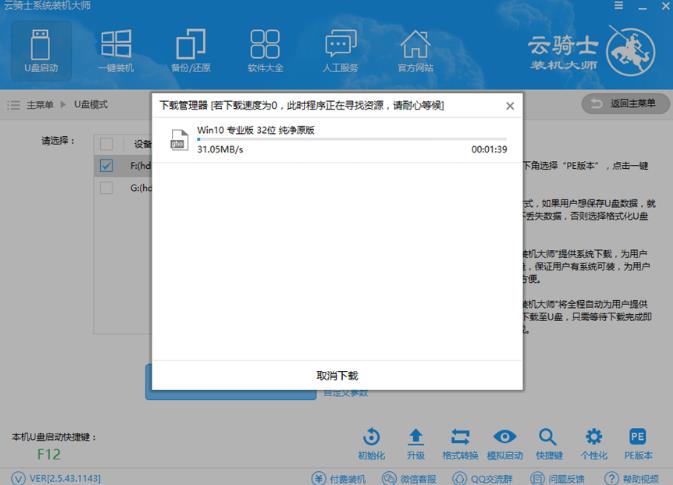Open 问题反馈 in the status bar
The width and height of the screenshot is (673, 485).
pos(557,478)
